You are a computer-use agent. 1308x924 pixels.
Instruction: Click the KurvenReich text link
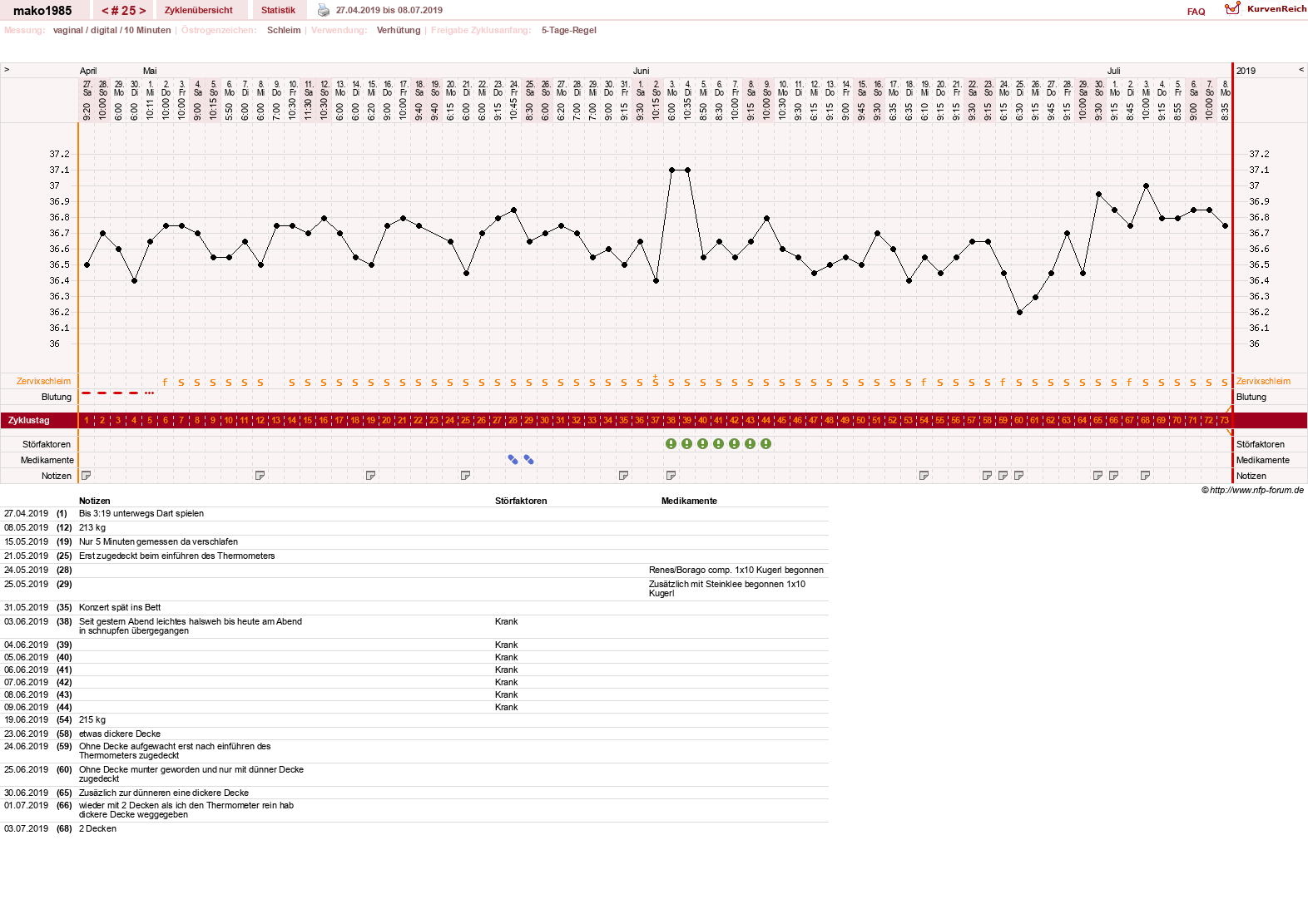[x=1277, y=8]
